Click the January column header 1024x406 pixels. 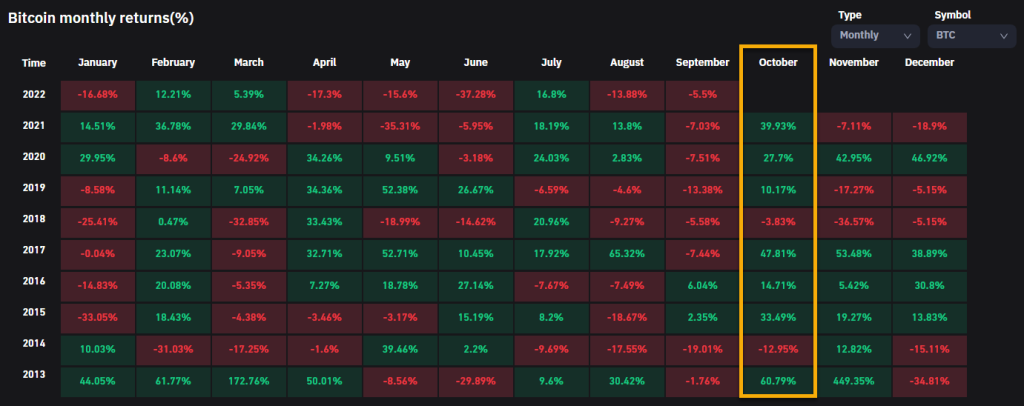[x=97, y=62]
